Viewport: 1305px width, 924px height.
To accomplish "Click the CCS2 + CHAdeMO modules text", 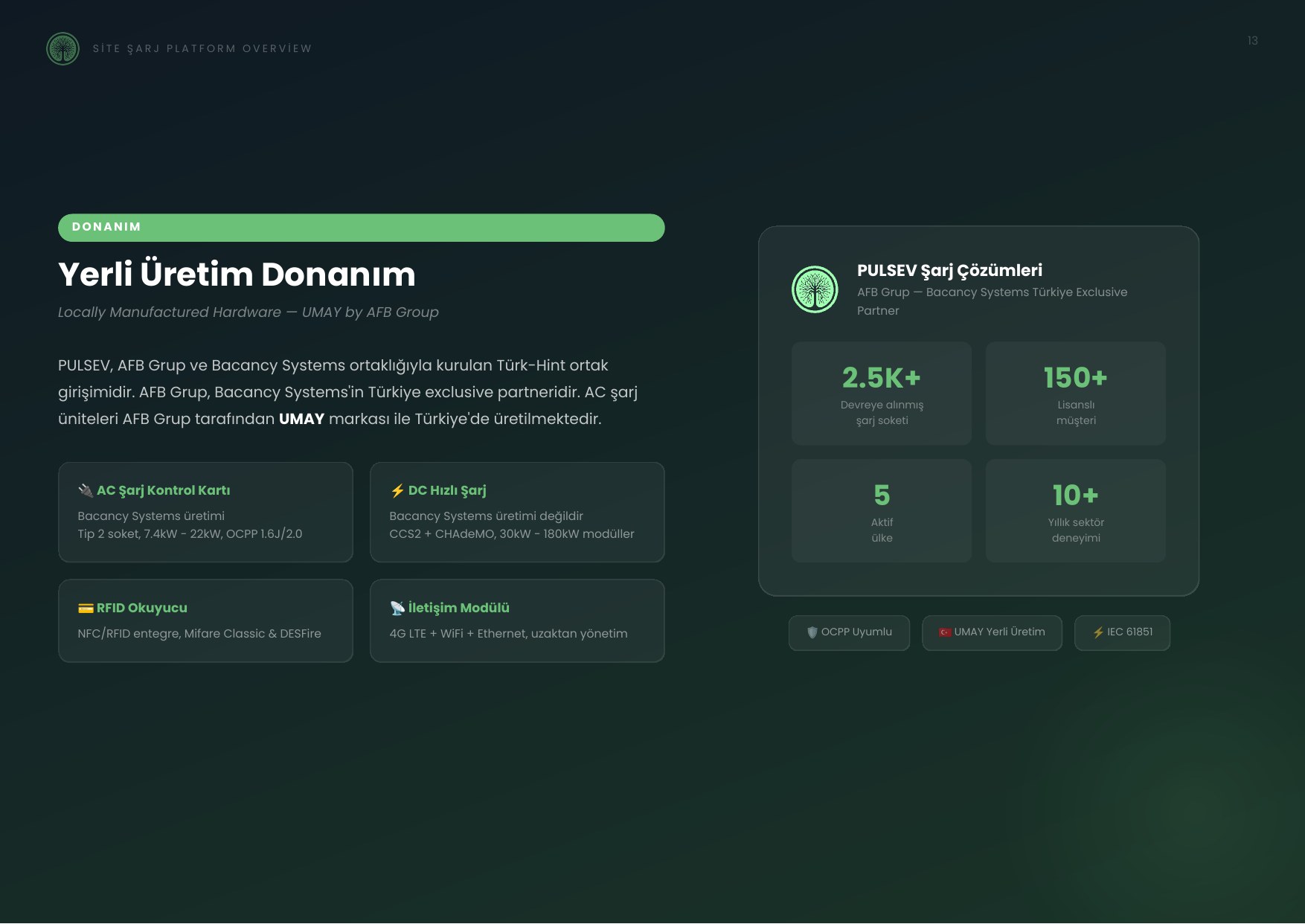I will pos(512,534).
